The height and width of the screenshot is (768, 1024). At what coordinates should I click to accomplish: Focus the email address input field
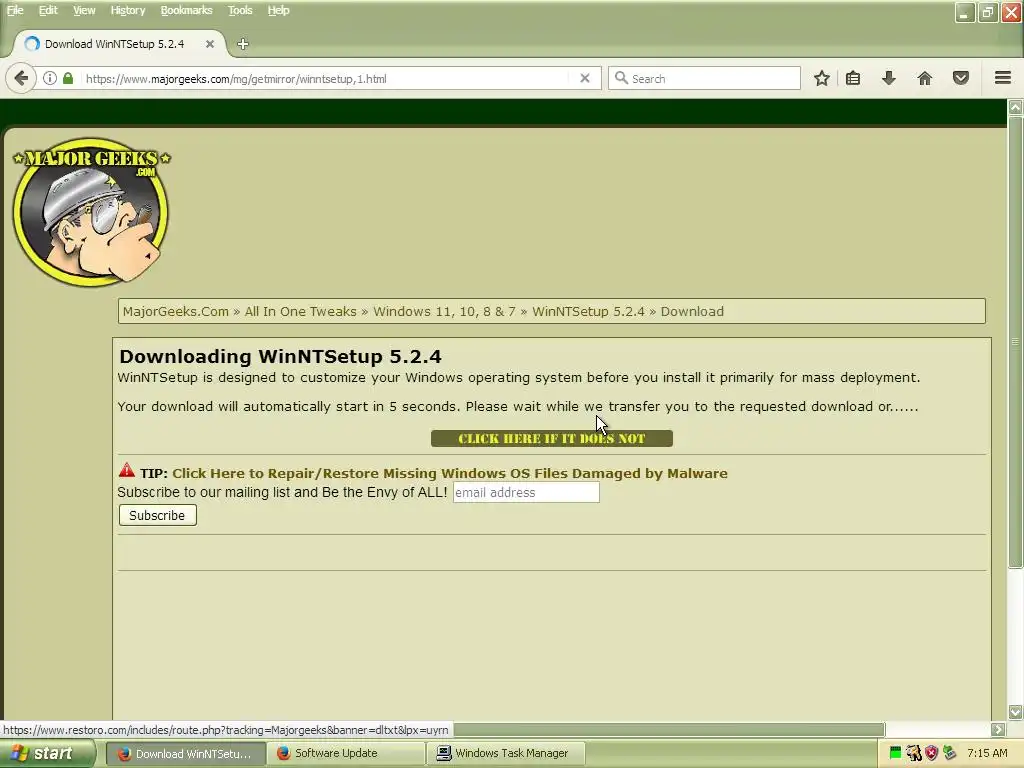[526, 492]
